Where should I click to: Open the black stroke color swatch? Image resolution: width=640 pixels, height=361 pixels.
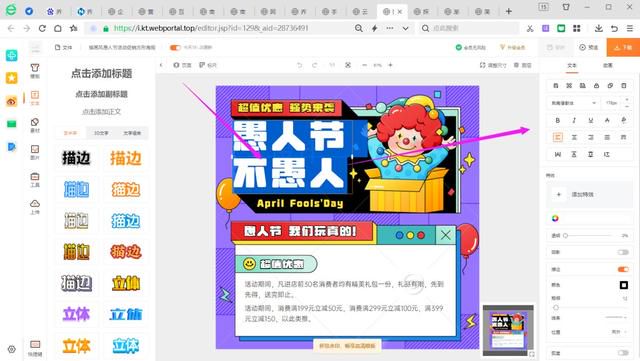click(624, 285)
